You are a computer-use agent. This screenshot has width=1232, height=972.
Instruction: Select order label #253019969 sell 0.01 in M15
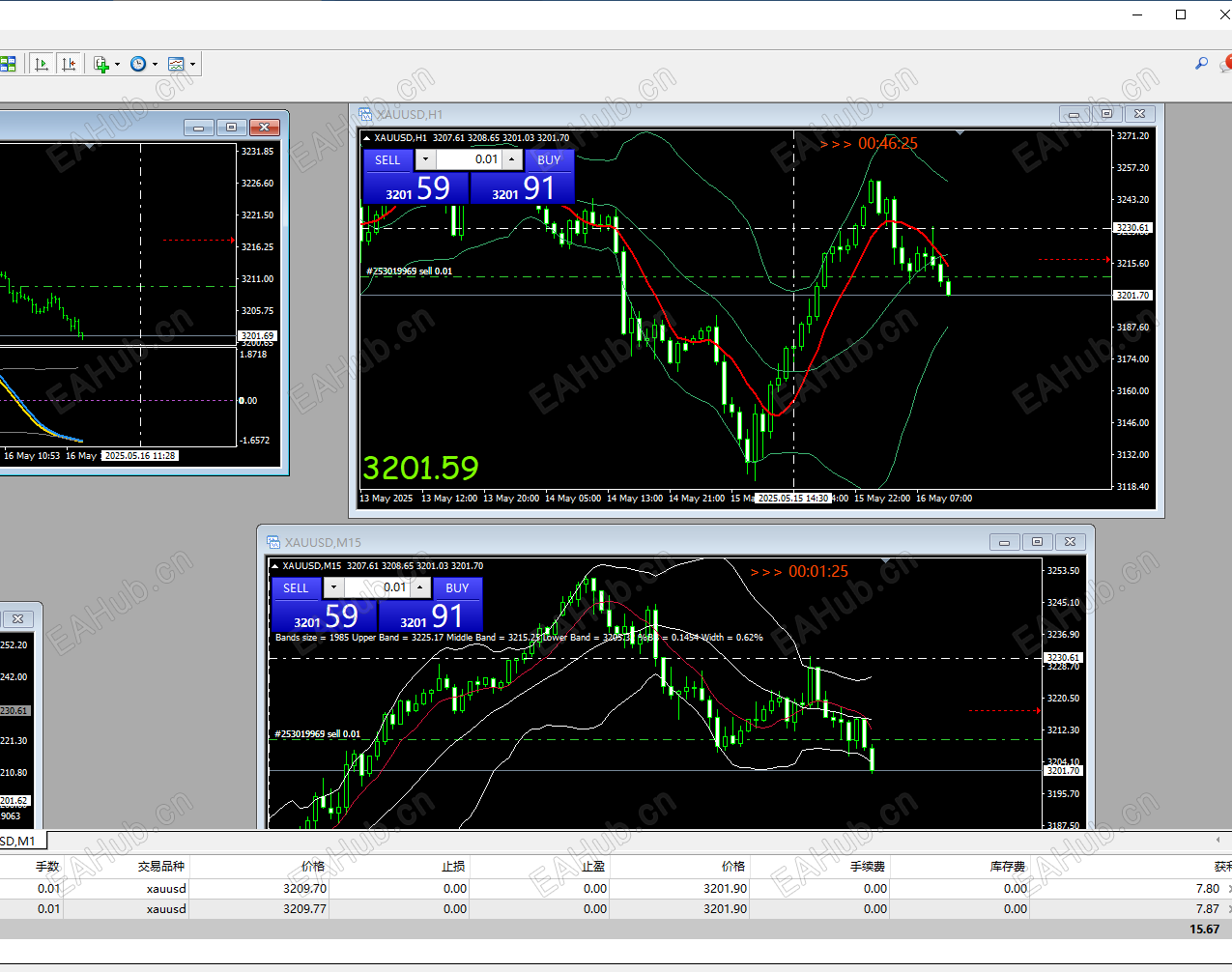(318, 734)
